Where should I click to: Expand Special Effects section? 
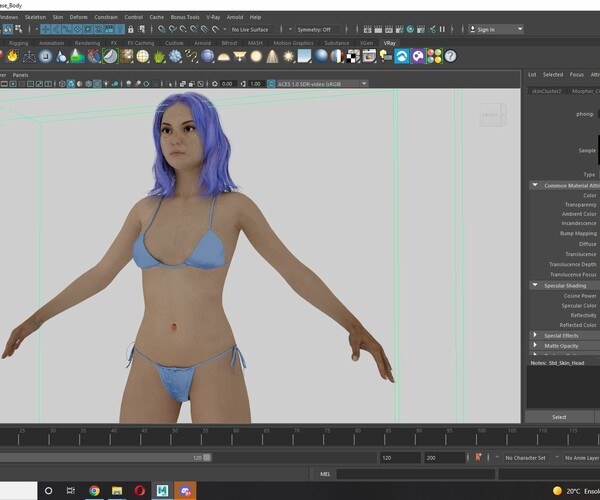[535, 335]
